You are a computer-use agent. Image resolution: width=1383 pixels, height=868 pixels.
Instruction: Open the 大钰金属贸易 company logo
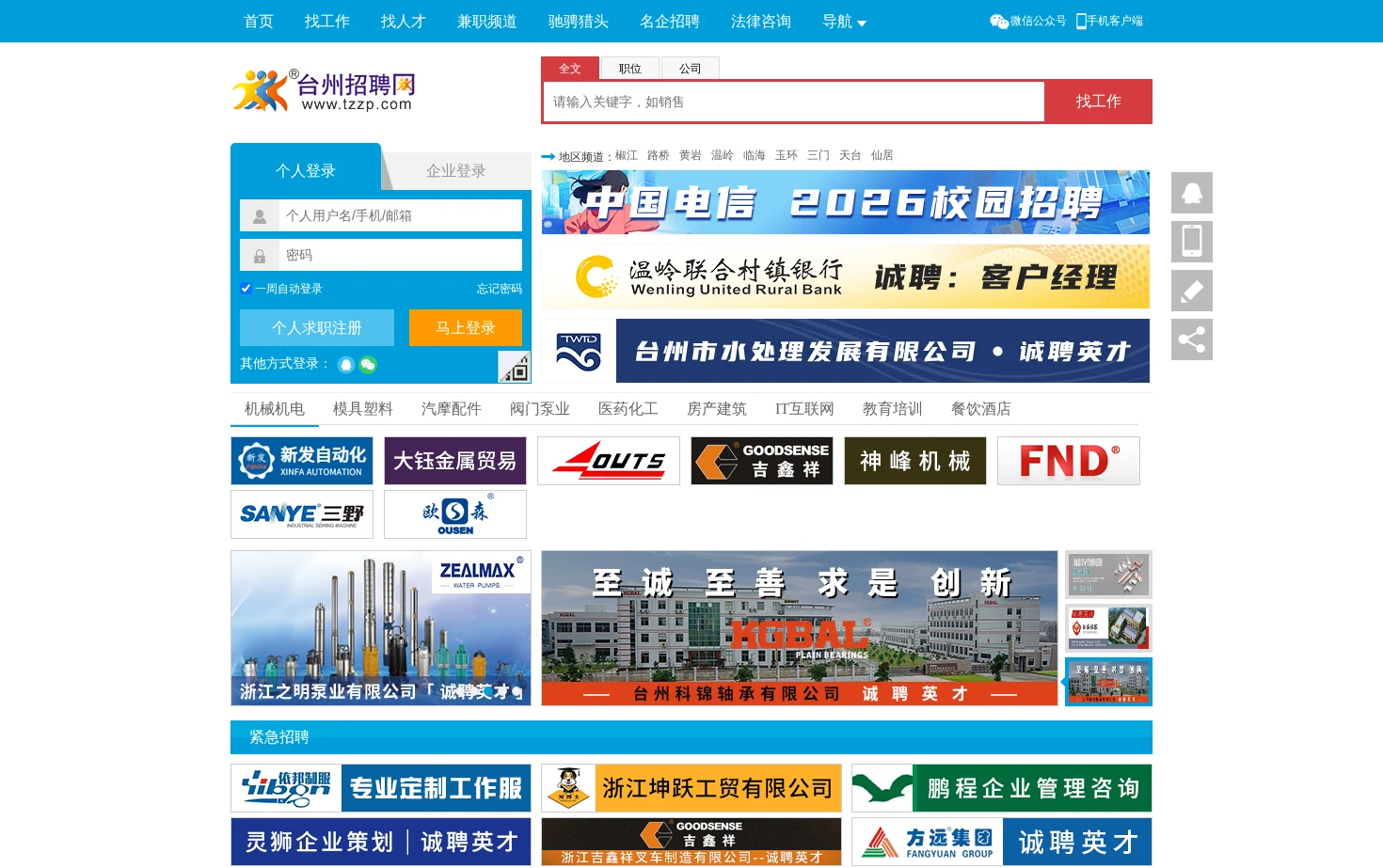click(x=455, y=461)
